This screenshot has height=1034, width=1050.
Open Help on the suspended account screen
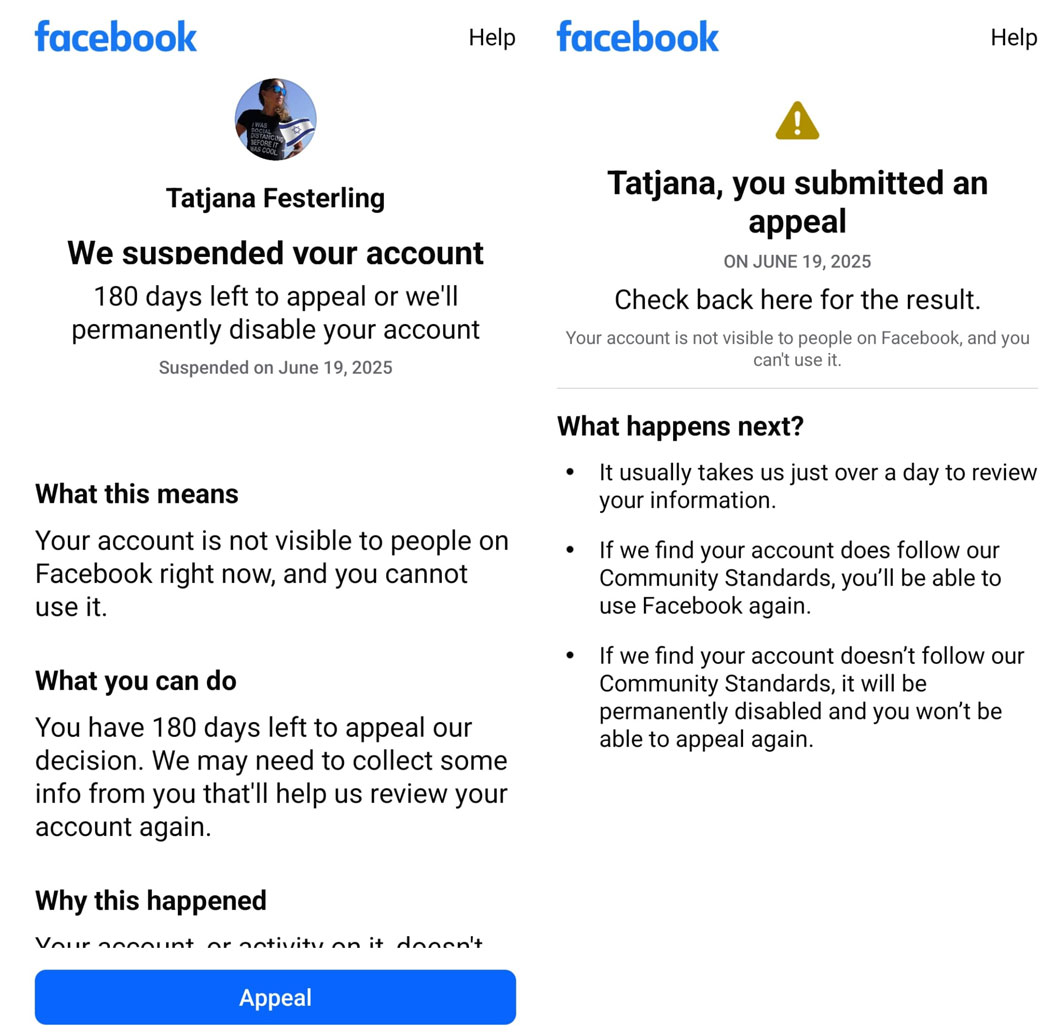pyautogui.click(x=492, y=38)
